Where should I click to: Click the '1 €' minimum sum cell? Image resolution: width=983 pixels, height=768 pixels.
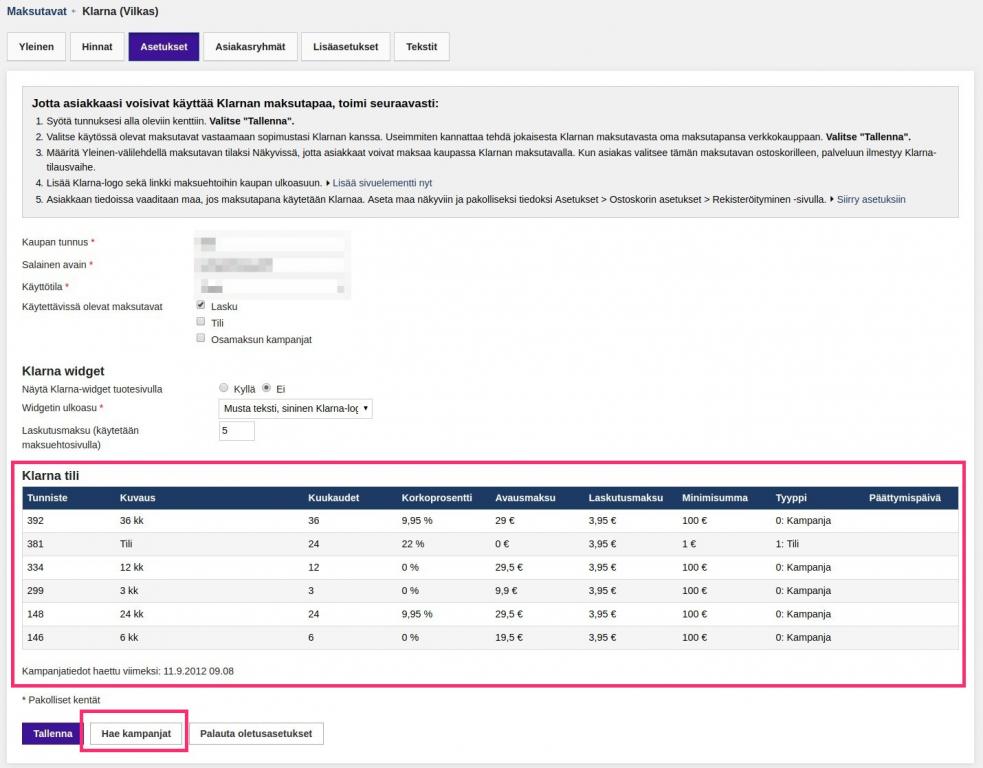pos(689,544)
